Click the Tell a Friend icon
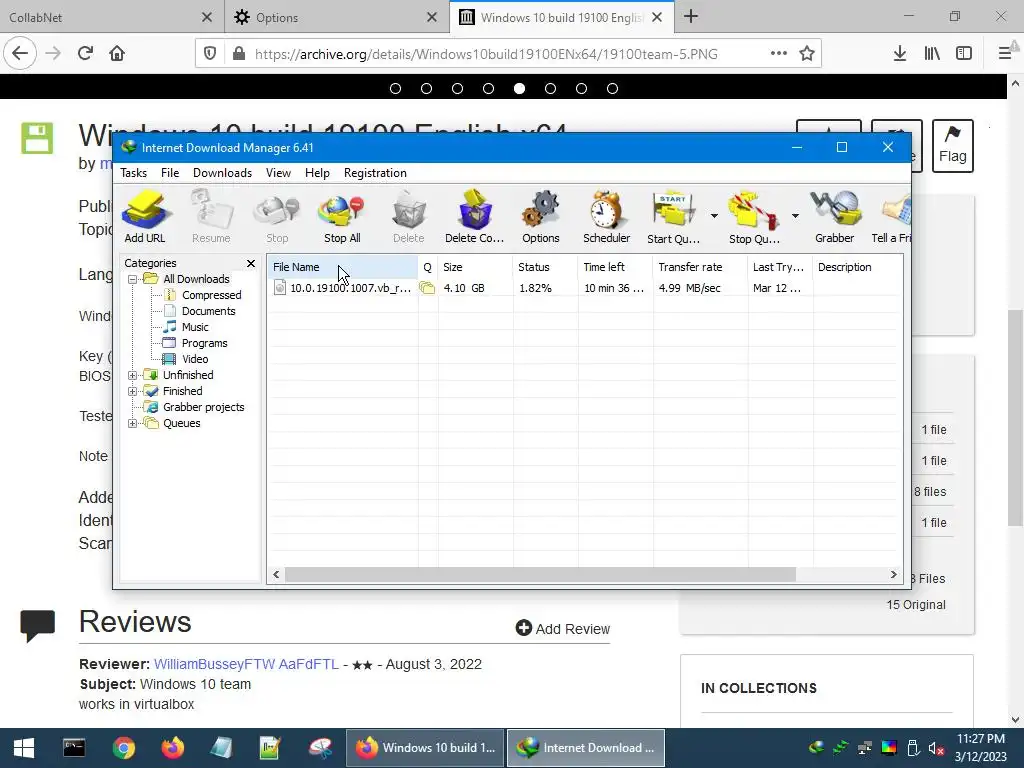 [x=891, y=217]
